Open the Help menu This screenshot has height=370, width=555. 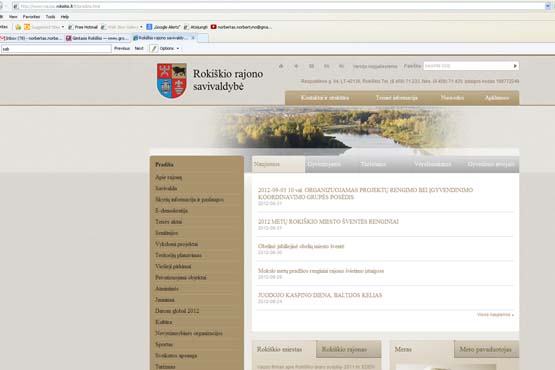click(65, 17)
